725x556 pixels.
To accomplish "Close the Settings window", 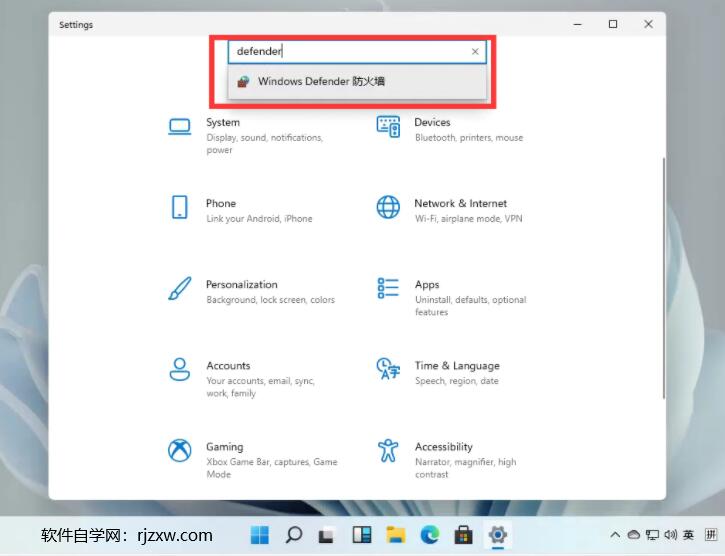I will (x=648, y=24).
